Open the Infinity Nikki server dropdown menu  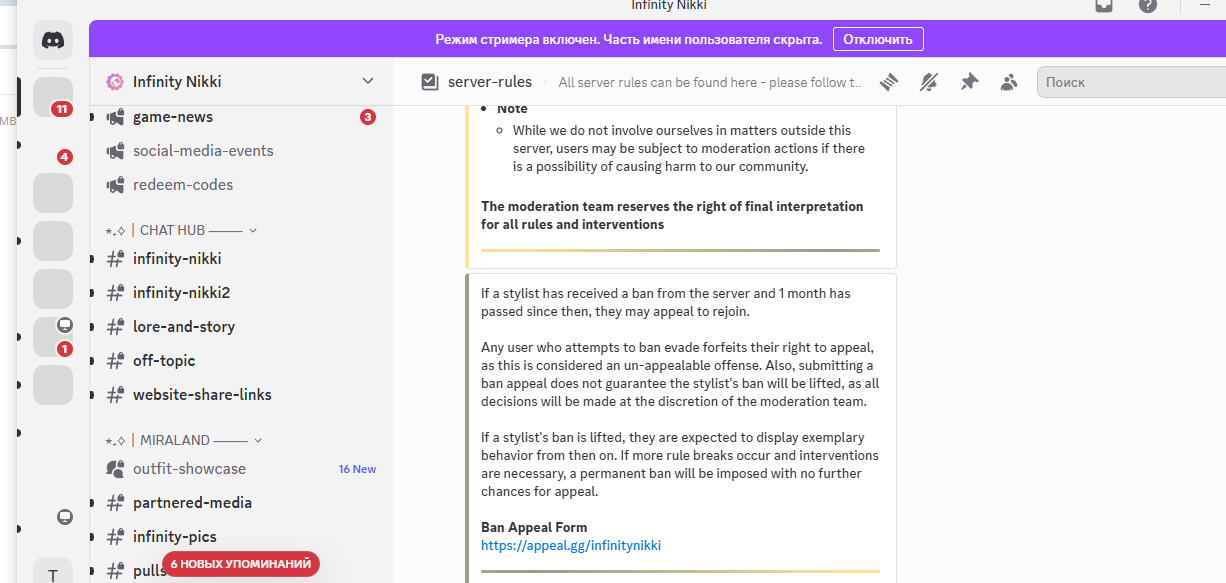pyautogui.click(x=367, y=81)
